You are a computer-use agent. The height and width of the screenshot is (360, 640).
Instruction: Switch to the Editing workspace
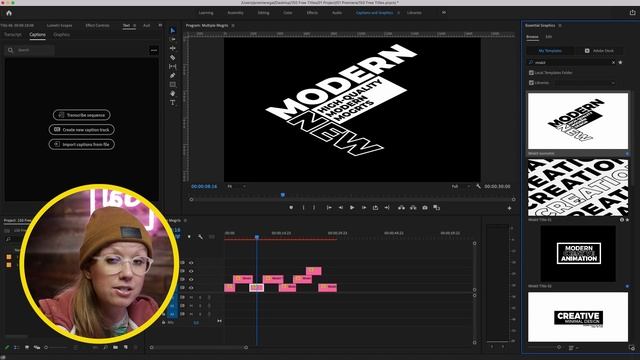[x=263, y=13]
